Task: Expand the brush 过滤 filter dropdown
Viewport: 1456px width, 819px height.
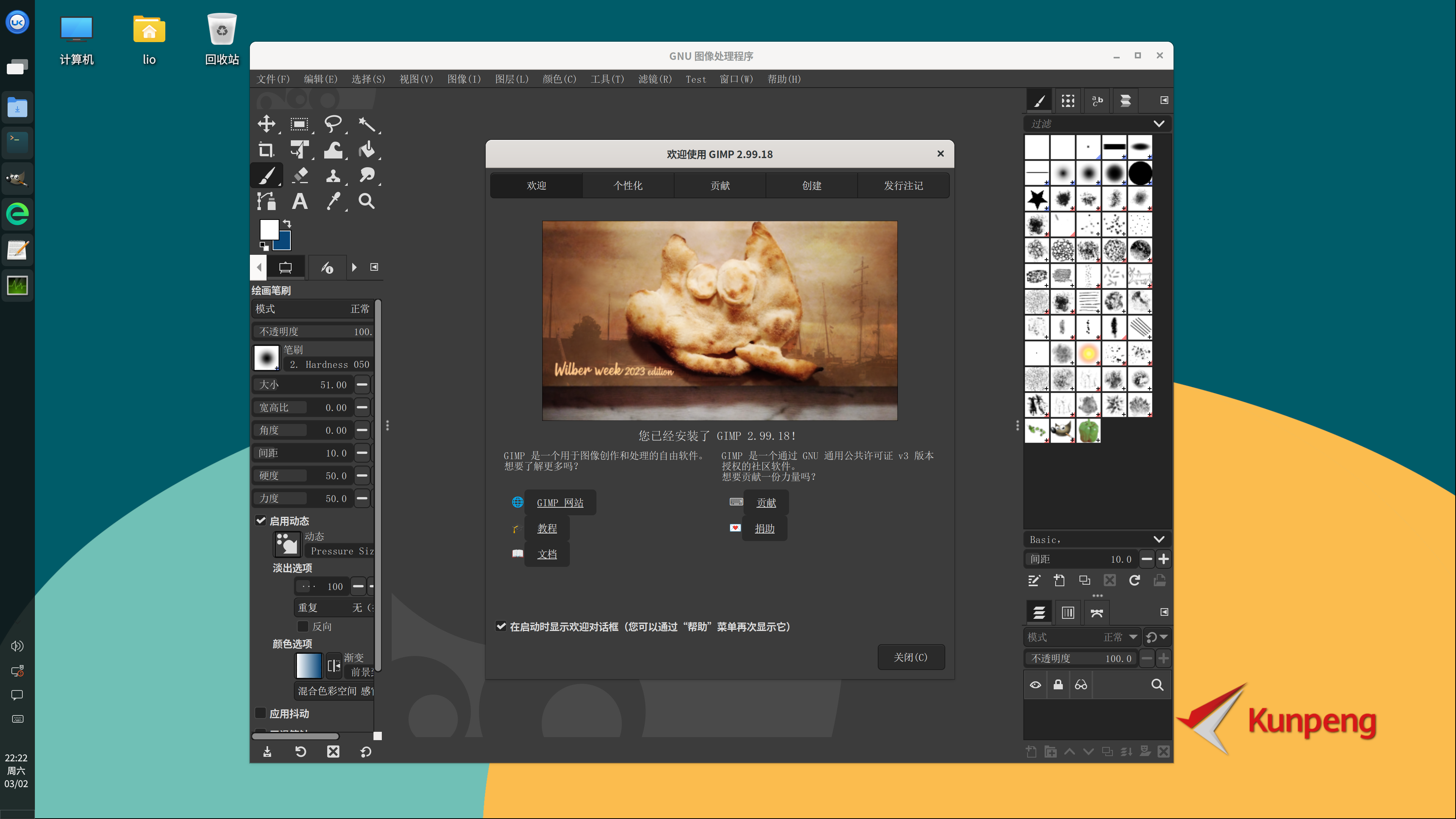Action: pos(1158,124)
